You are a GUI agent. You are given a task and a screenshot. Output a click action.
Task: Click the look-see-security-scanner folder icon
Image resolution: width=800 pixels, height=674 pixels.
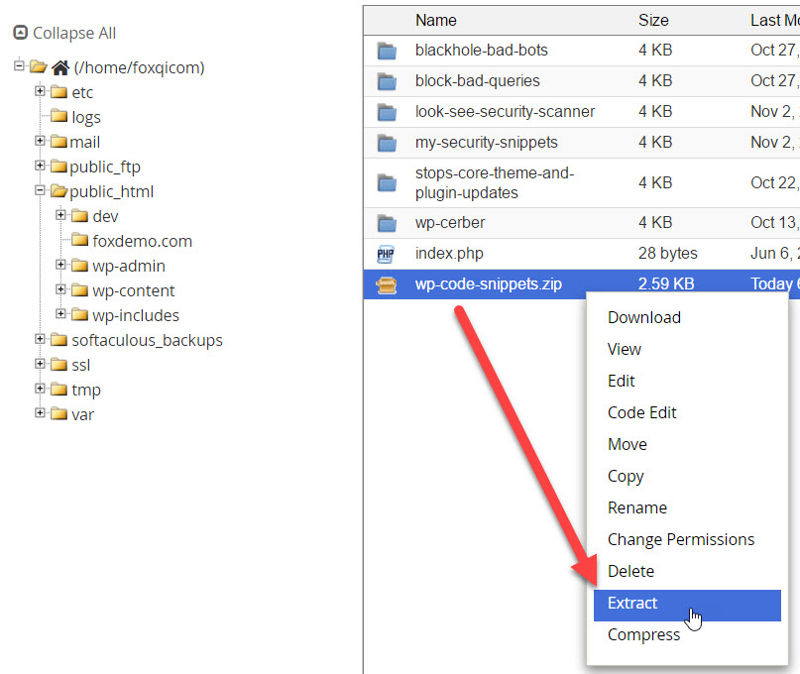[388, 111]
